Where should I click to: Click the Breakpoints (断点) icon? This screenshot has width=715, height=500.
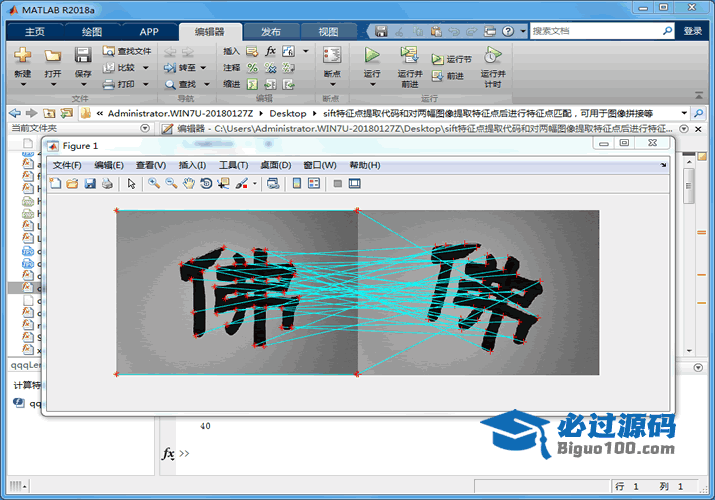pos(332,55)
